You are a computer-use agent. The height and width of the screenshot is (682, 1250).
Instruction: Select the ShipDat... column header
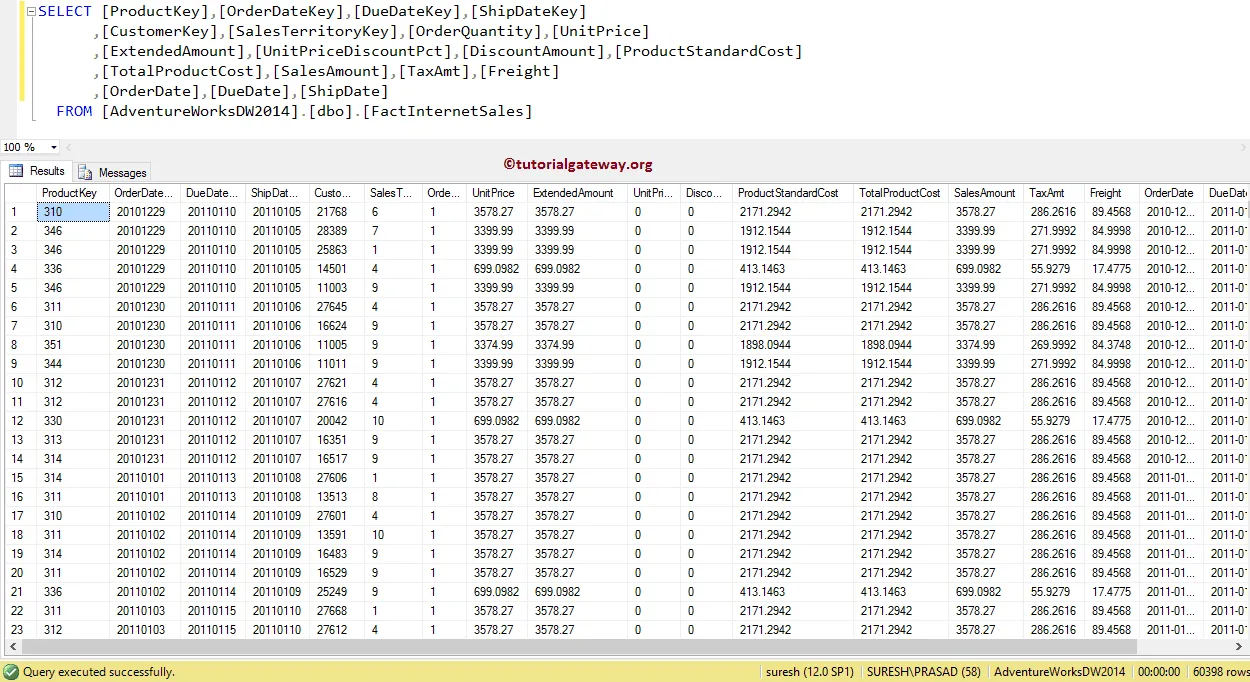tap(277, 193)
